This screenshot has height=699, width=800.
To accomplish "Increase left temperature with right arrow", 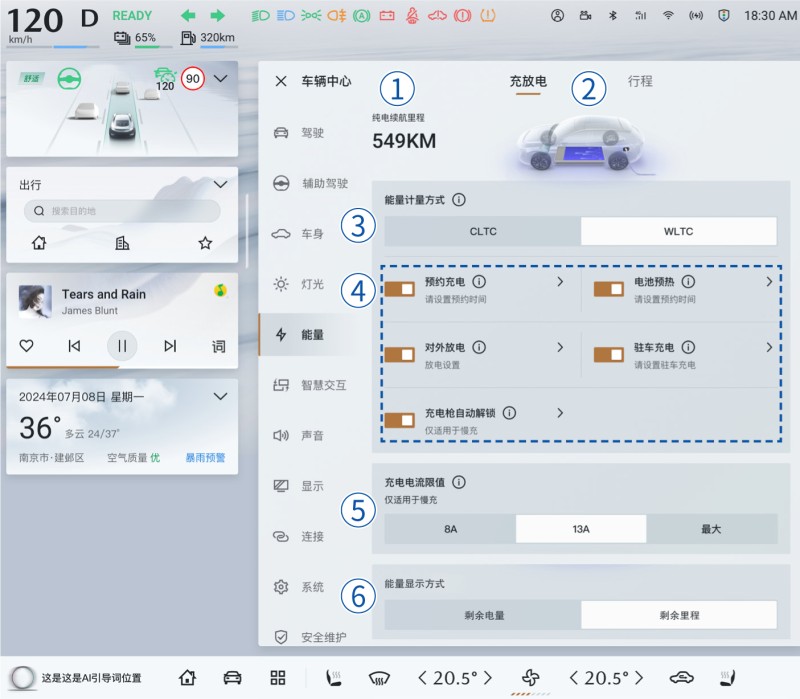I will click(x=488, y=678).
